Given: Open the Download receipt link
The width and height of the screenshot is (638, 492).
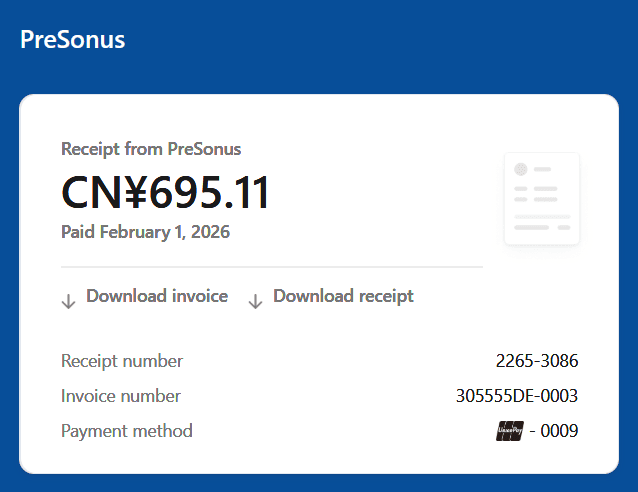Looking at the screenshot, I should point(343,296).
